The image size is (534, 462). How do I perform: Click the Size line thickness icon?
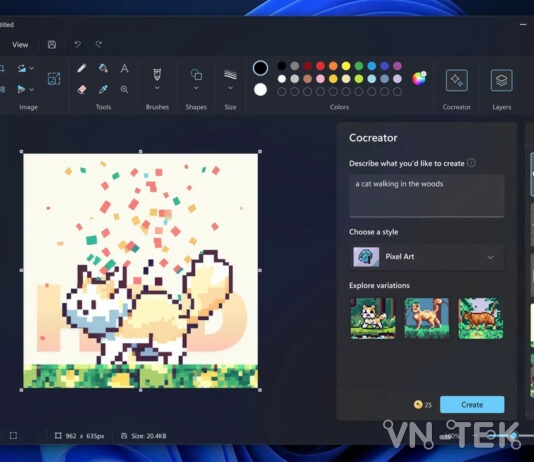click(230, 74)
